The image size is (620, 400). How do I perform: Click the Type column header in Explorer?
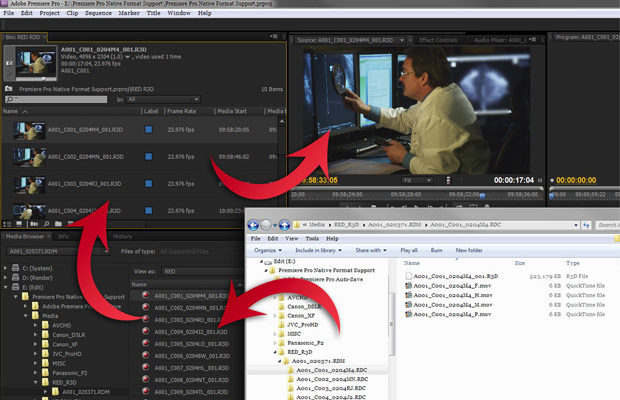tap(572, 263)
